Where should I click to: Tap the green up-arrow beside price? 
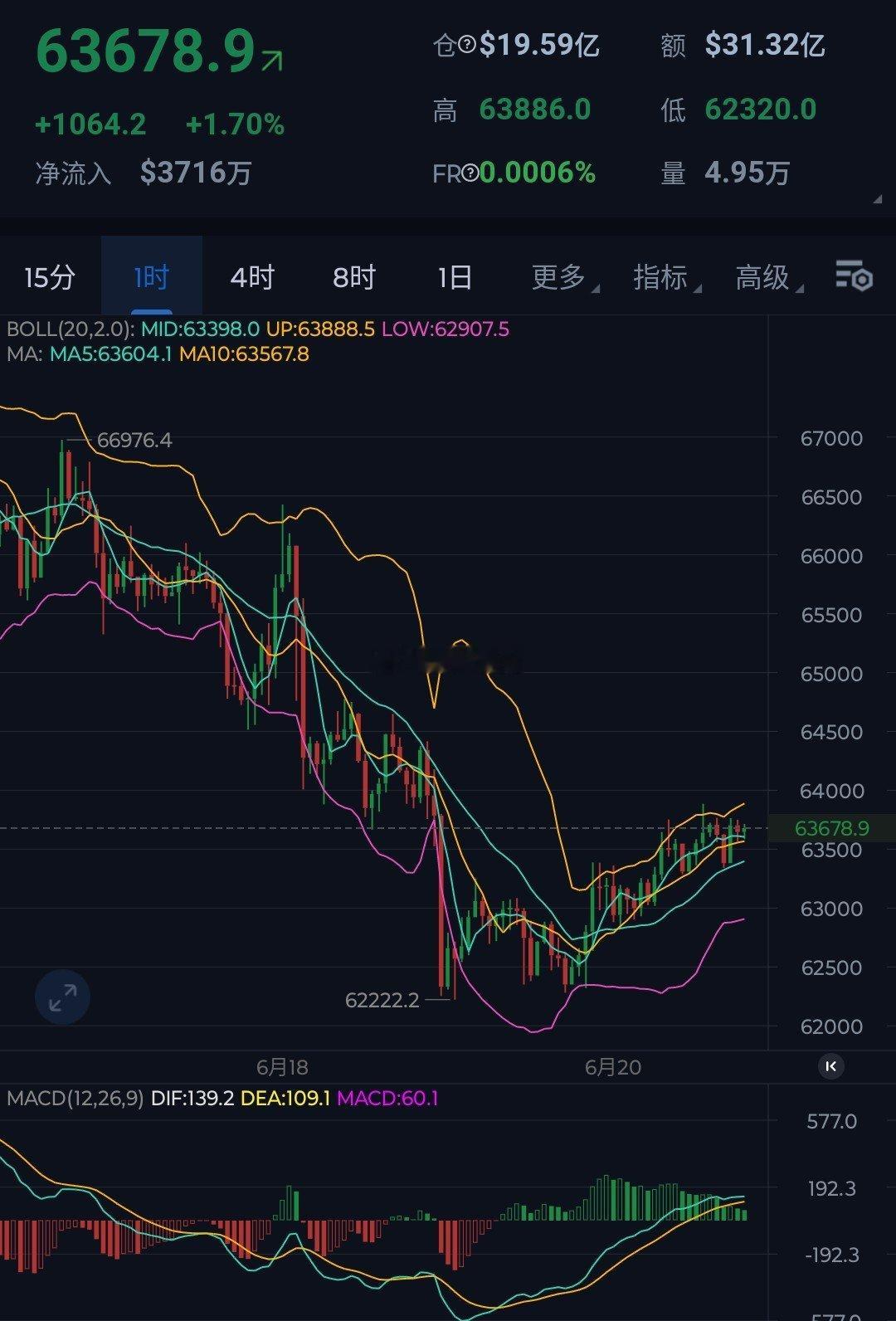click(272, 61)
